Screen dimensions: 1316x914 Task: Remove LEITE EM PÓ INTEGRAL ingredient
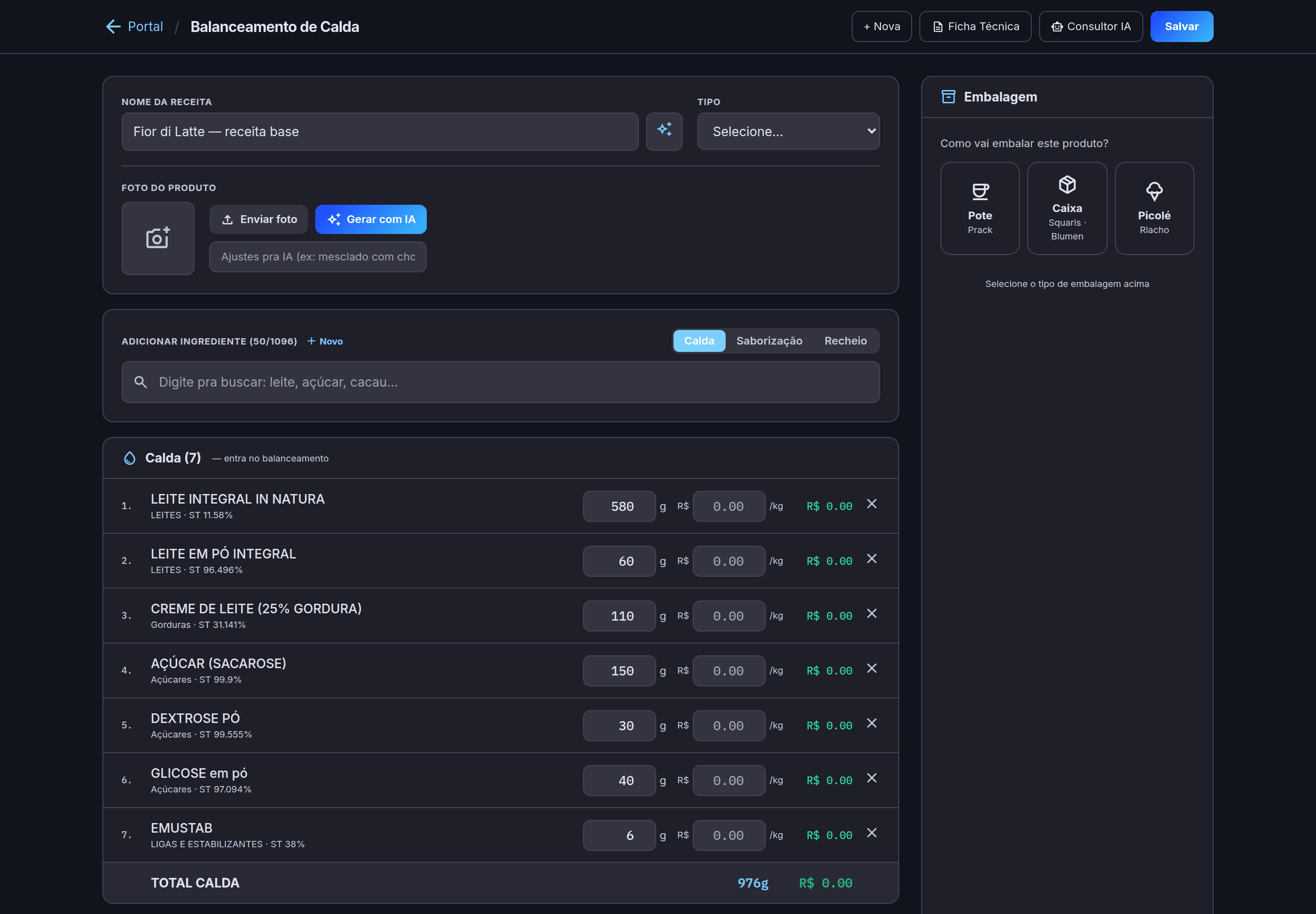(871, 558)
